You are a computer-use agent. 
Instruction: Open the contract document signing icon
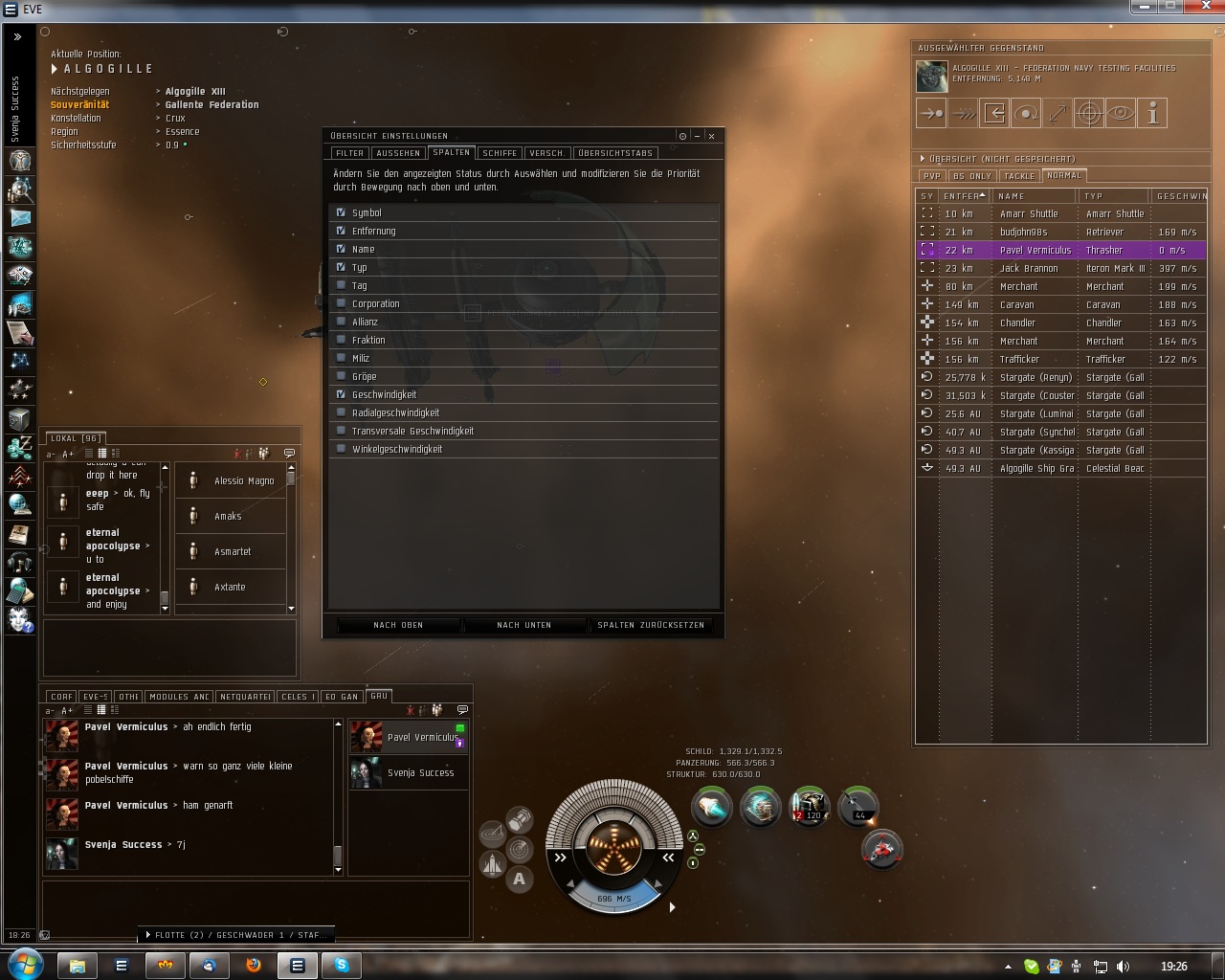click(20, 332)
